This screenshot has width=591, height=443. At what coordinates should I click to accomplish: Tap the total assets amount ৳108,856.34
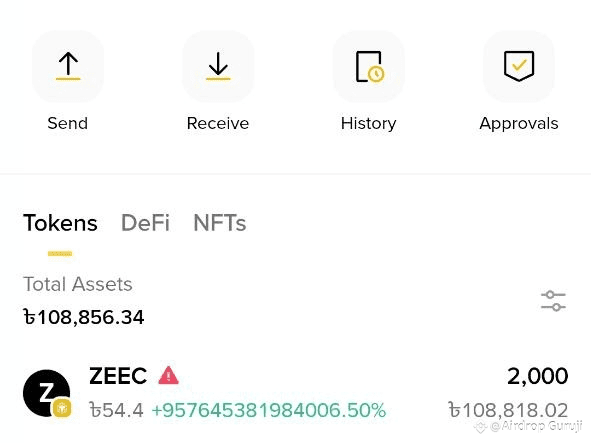pyautogui.click(x=84, y=317)
